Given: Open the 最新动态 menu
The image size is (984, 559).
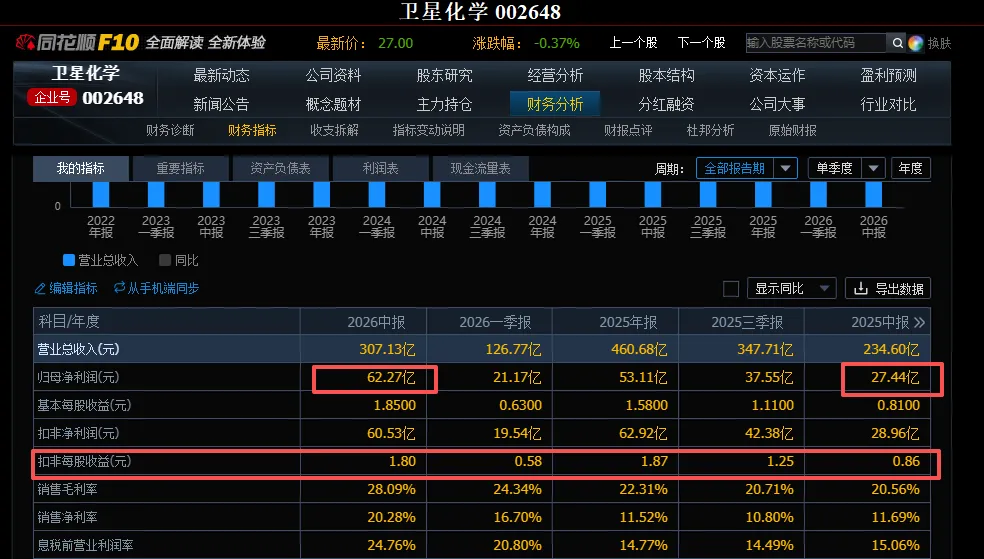Looking at the screenshot, I should (222, 75).
